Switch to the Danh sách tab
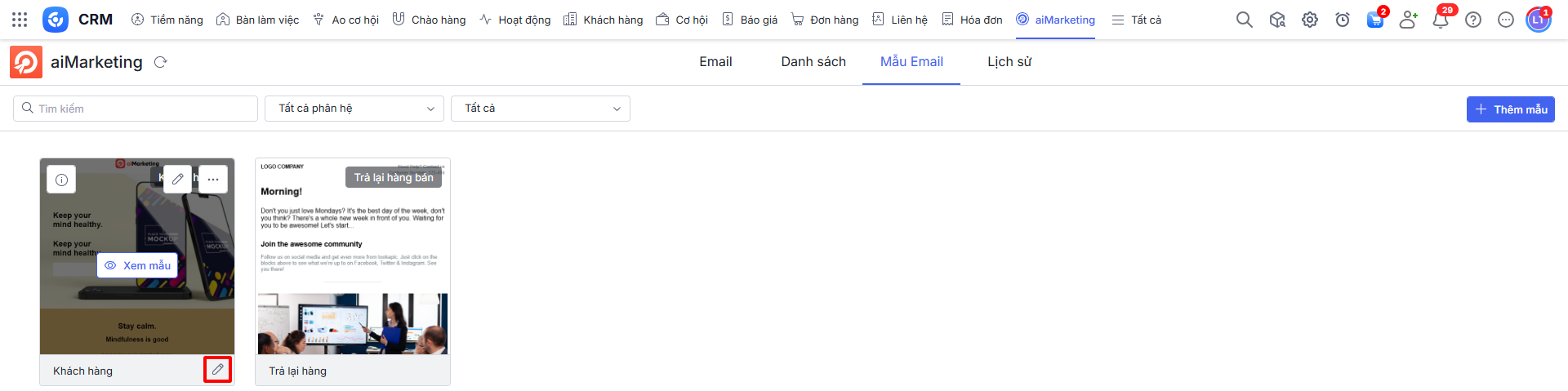The image size is (1568, 391). point(813,62)
